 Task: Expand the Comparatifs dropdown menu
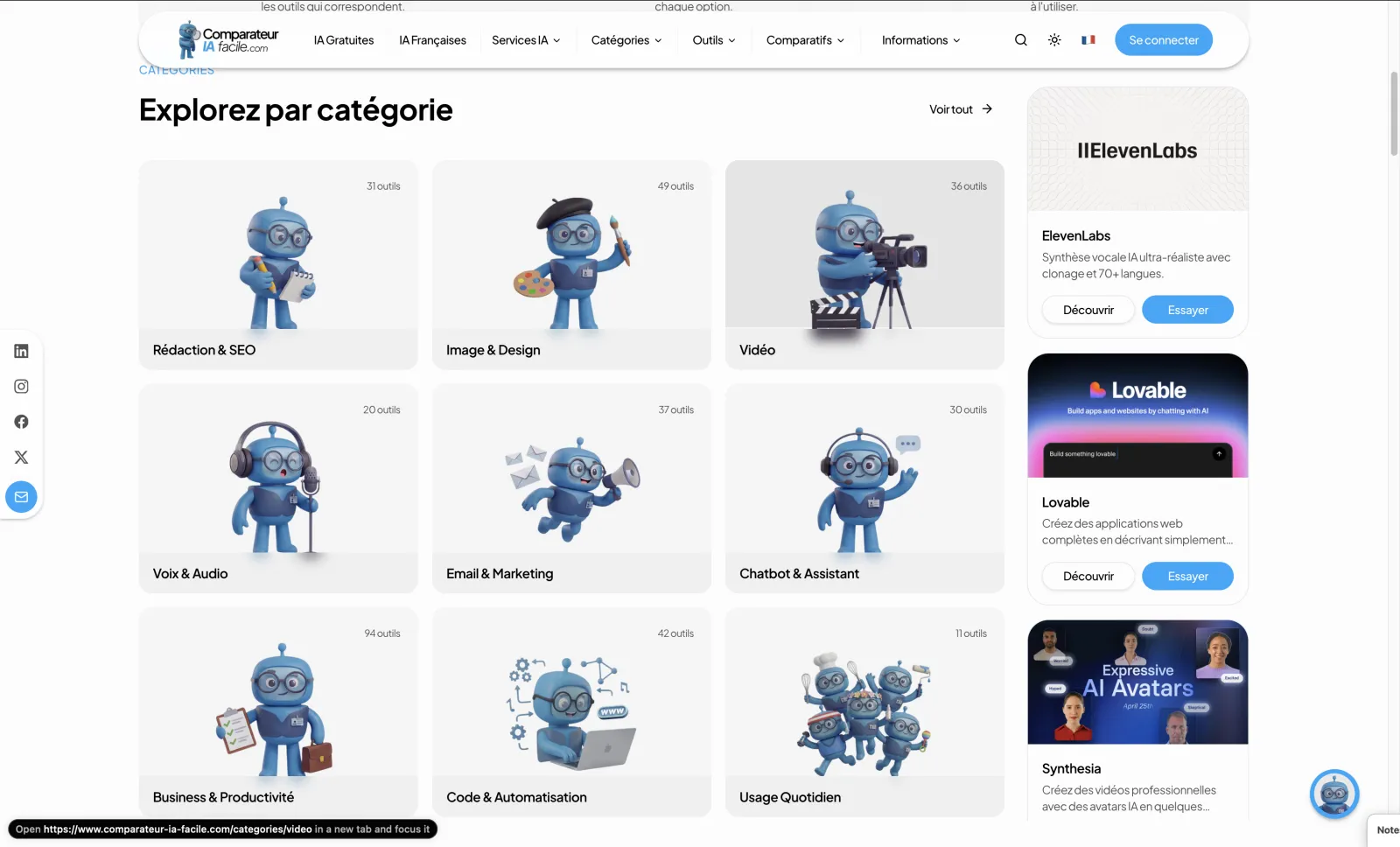805,40
